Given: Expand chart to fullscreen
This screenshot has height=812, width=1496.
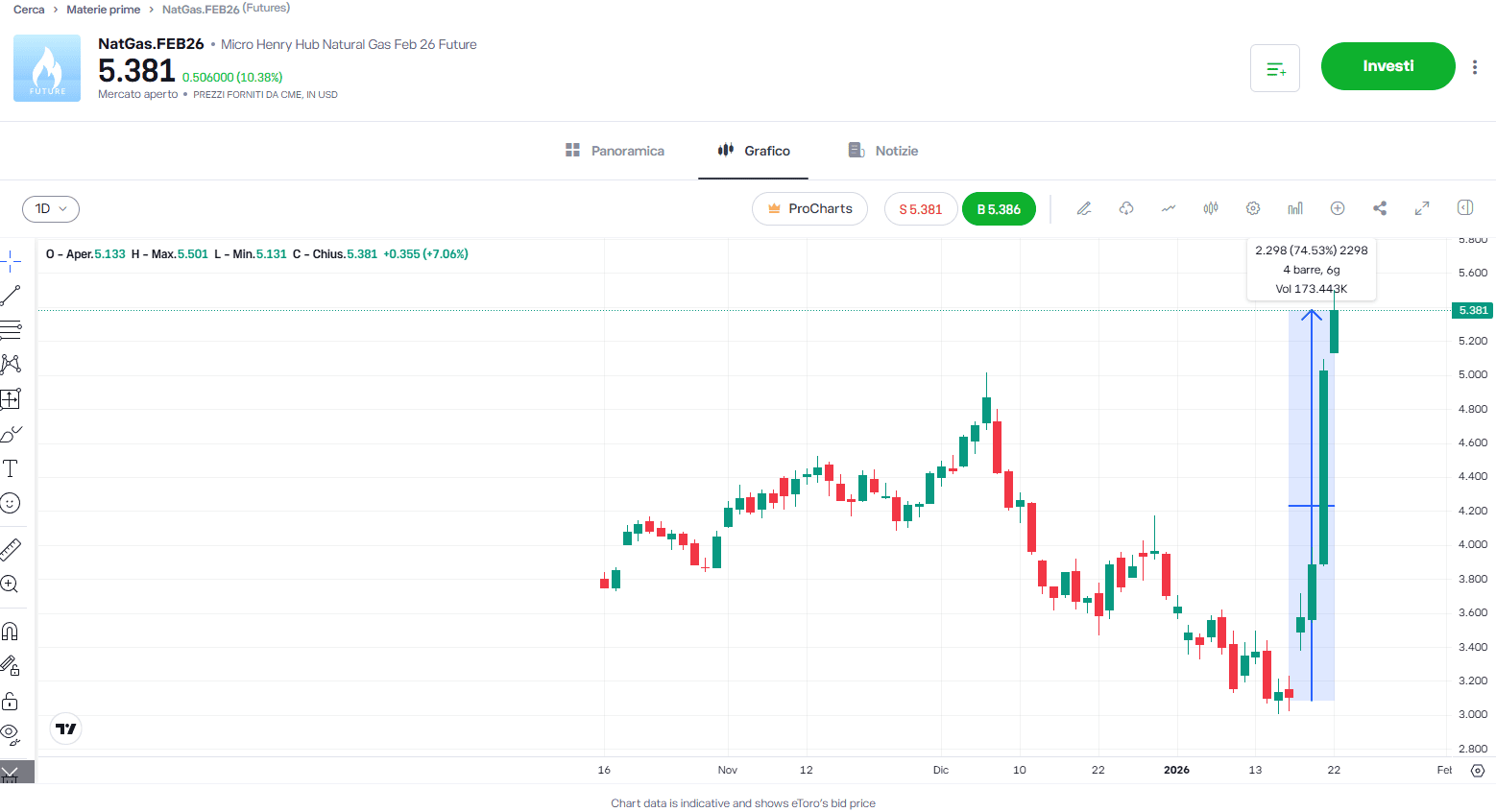Looking at the screenshot, I should (x=1422, y=208).
